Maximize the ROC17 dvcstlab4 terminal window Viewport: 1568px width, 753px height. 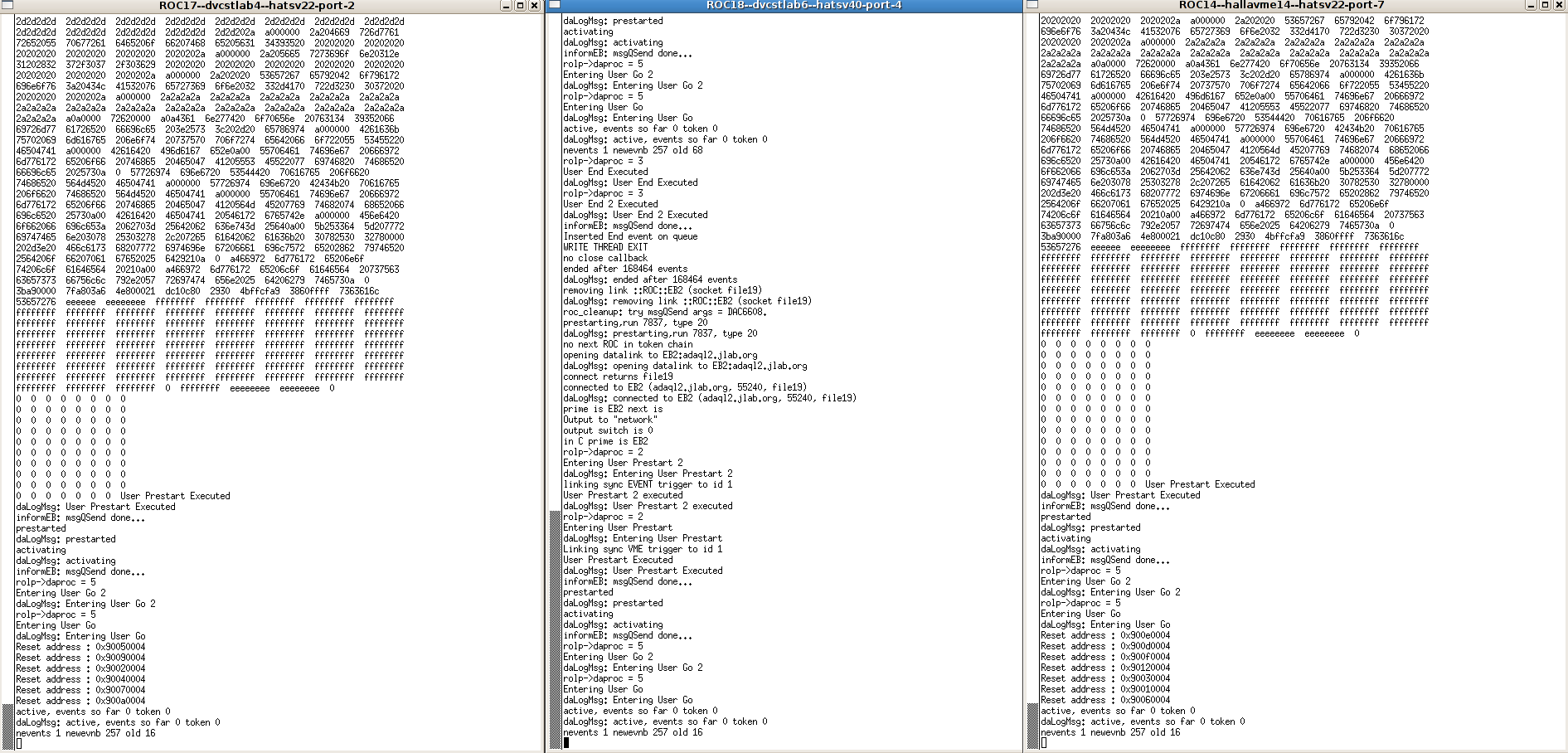[520, 6]
